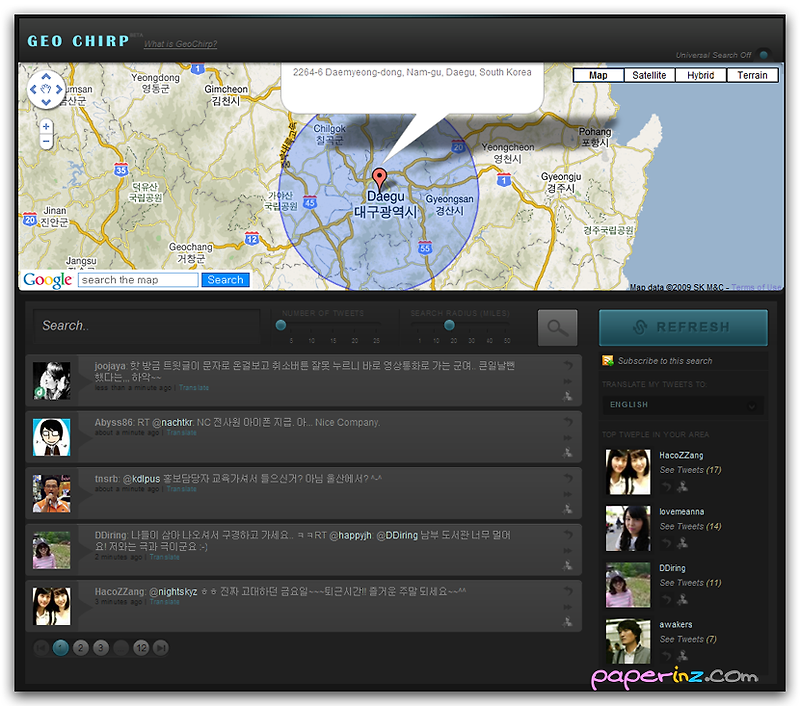Click follow icon under HacoZZang in Top Tweple
Image resolution: width=800 pixels, height=706 pixels.
coord(682,487)
